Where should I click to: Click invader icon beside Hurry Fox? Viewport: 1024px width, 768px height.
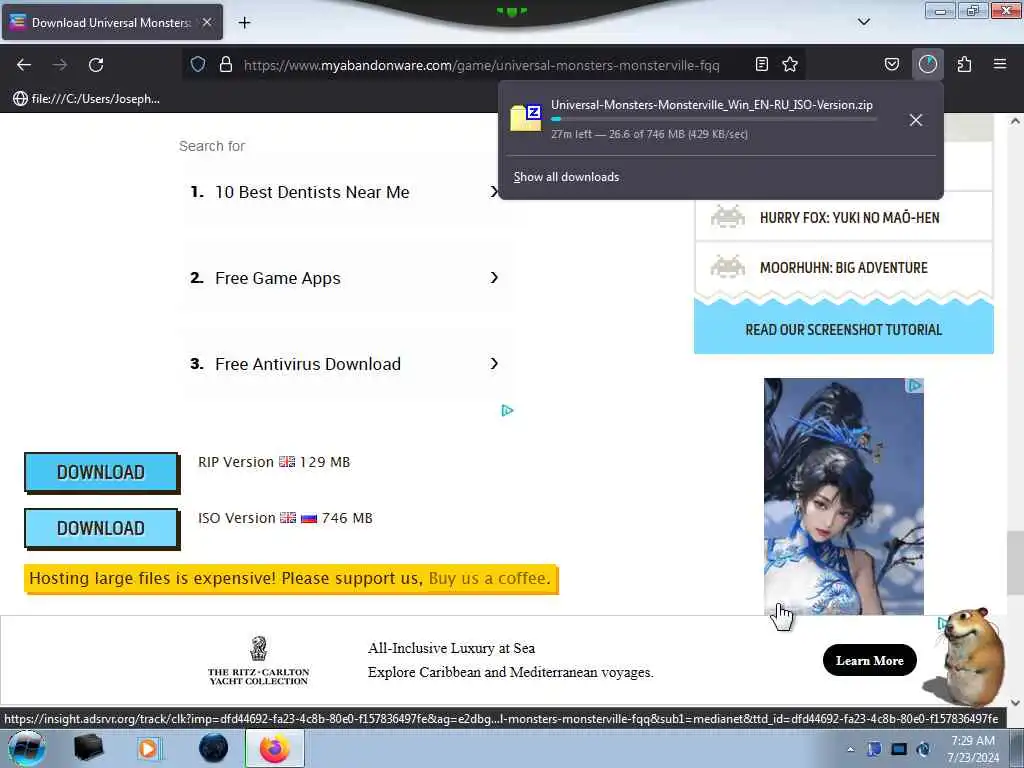click(x=728, y=216)
